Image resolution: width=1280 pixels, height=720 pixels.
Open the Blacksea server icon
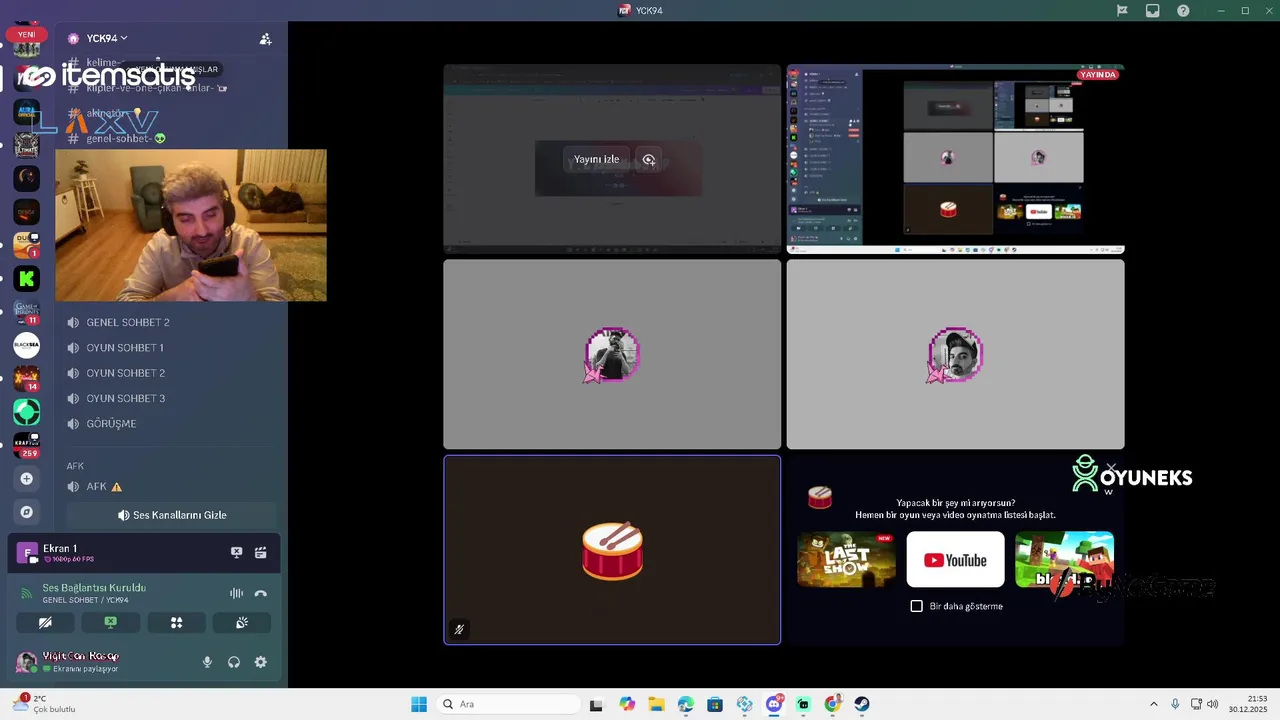point(27,345)
